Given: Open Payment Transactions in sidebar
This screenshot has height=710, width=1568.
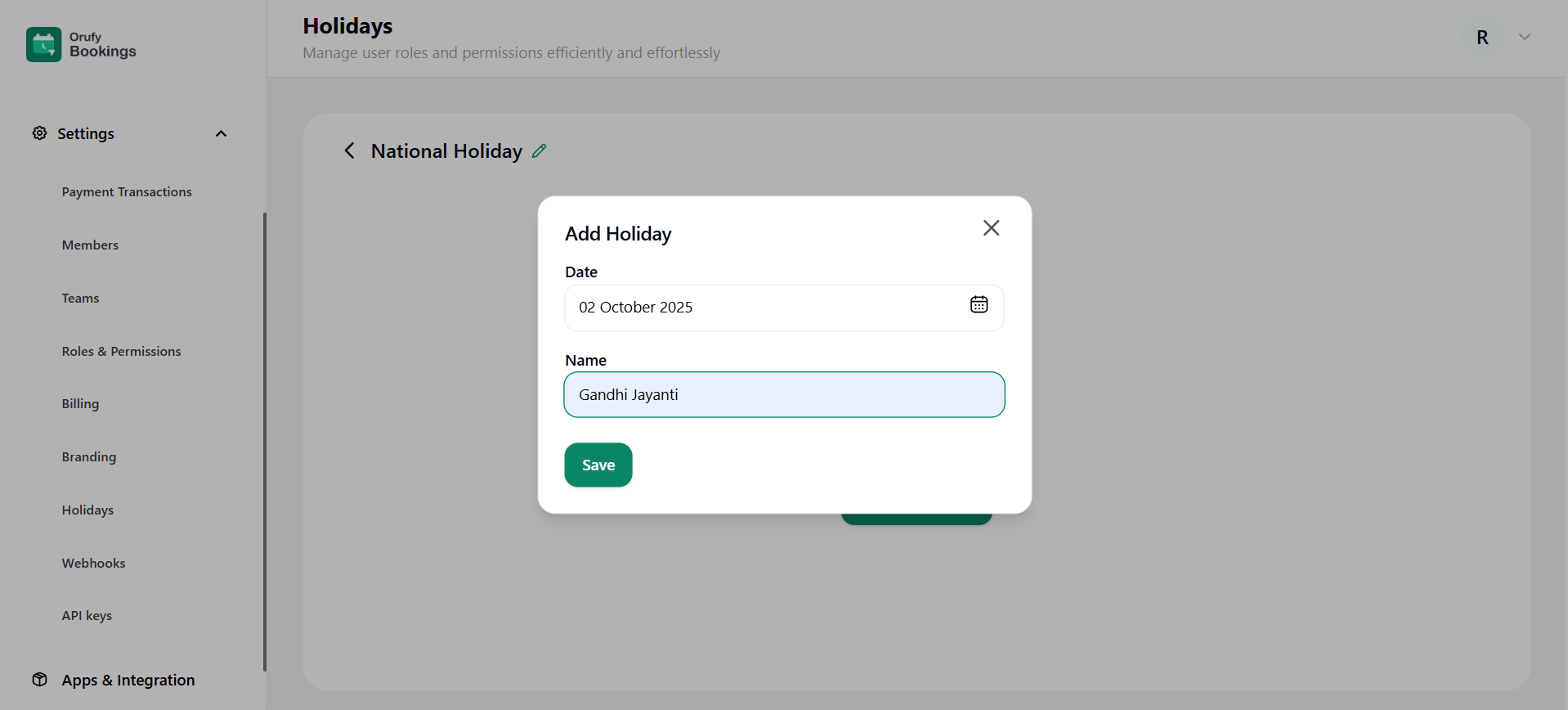Looking at the screenshot, I should click(x=127, y=192).
